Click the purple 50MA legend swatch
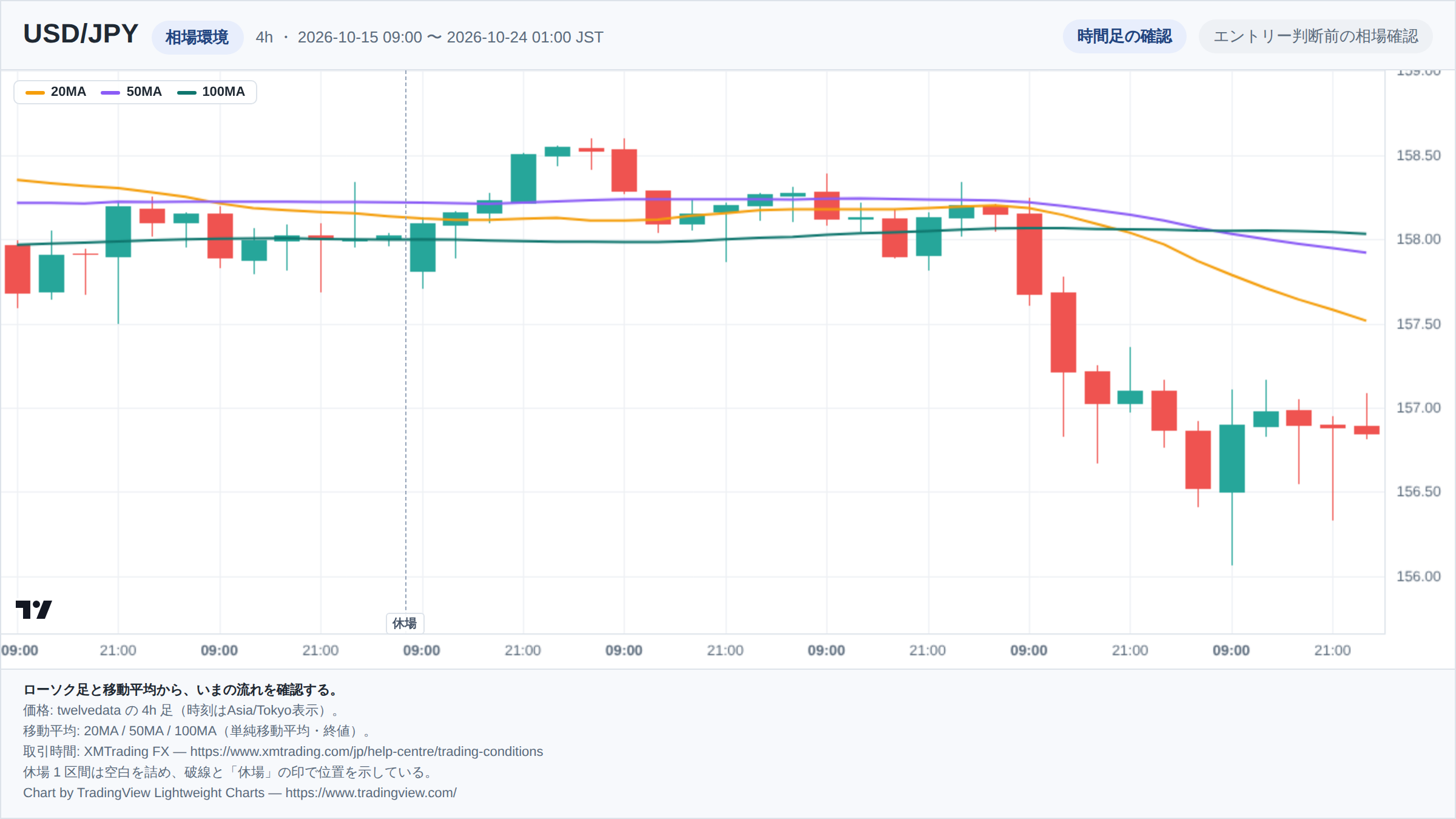Screen dimensions: 1456x819 click(110, 92)
